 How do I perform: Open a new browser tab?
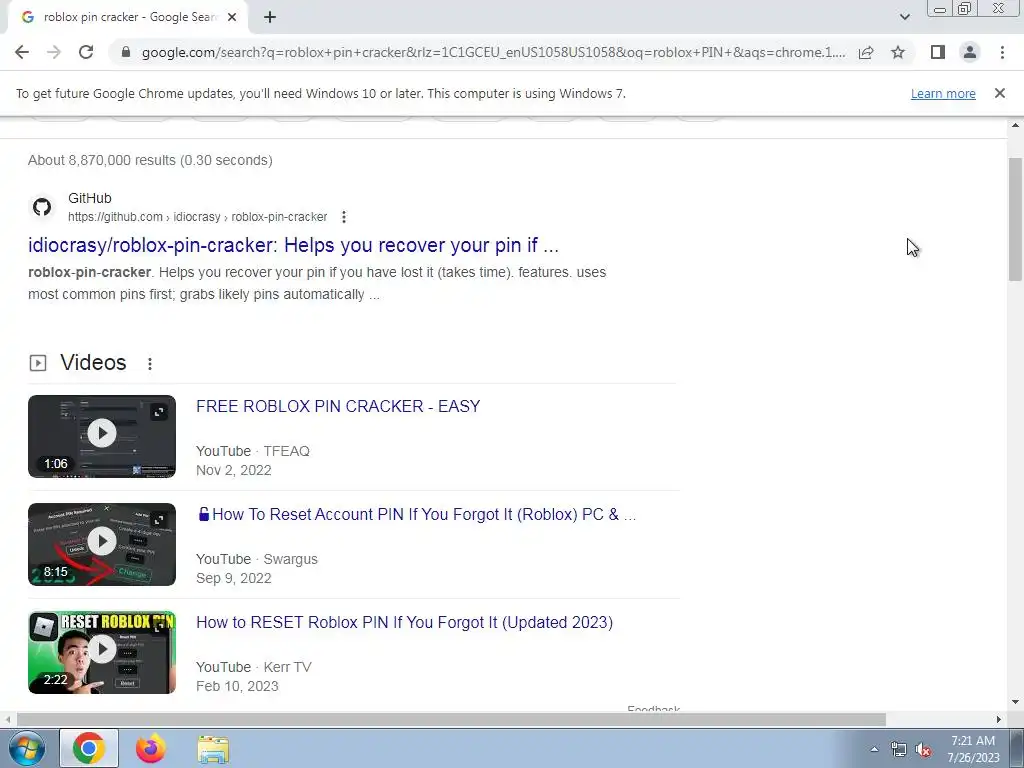coord(270,18)
